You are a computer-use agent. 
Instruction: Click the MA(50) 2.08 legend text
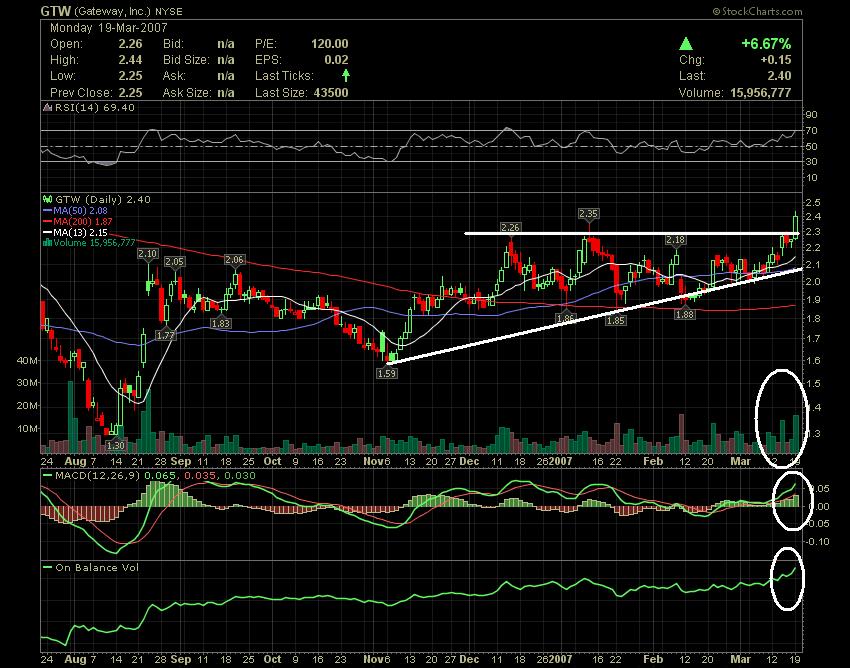pyautogui.click(x=80, y=210)
